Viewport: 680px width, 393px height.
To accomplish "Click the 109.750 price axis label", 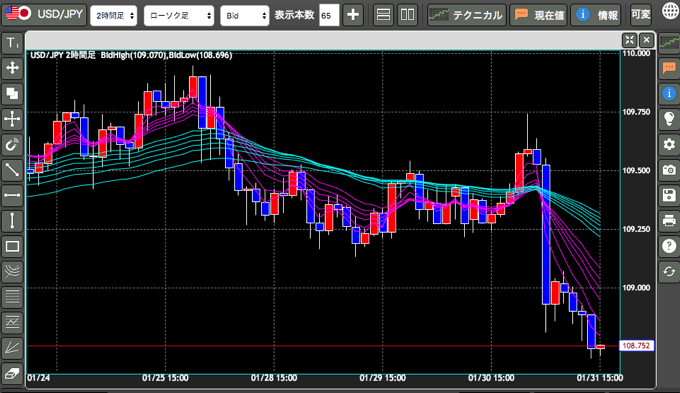I will [636, 112].
